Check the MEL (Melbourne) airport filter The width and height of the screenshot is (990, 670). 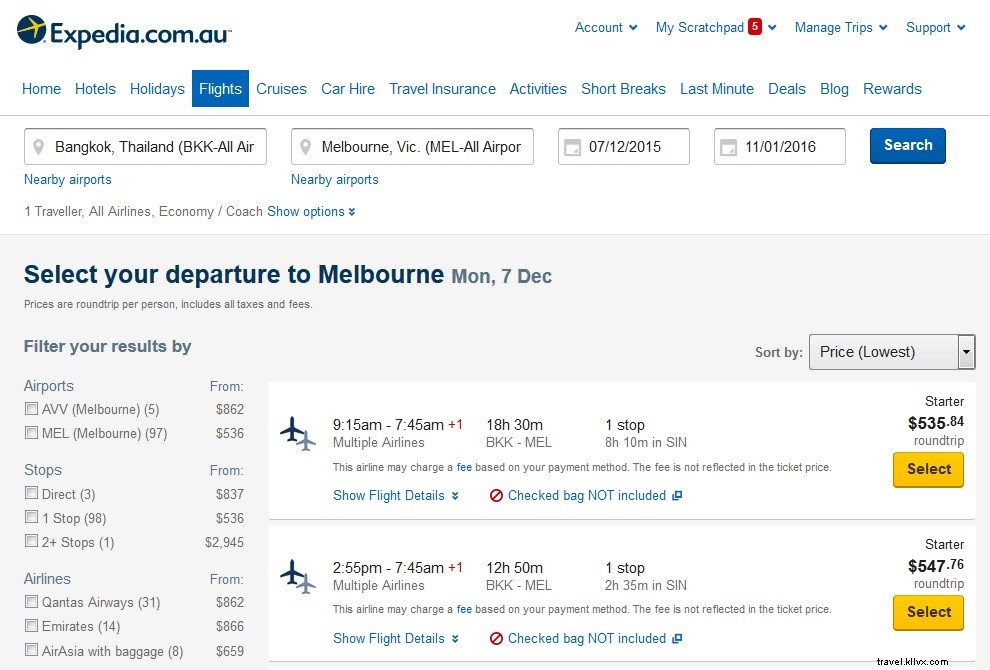pyautogui.click(x=31, y=433)
